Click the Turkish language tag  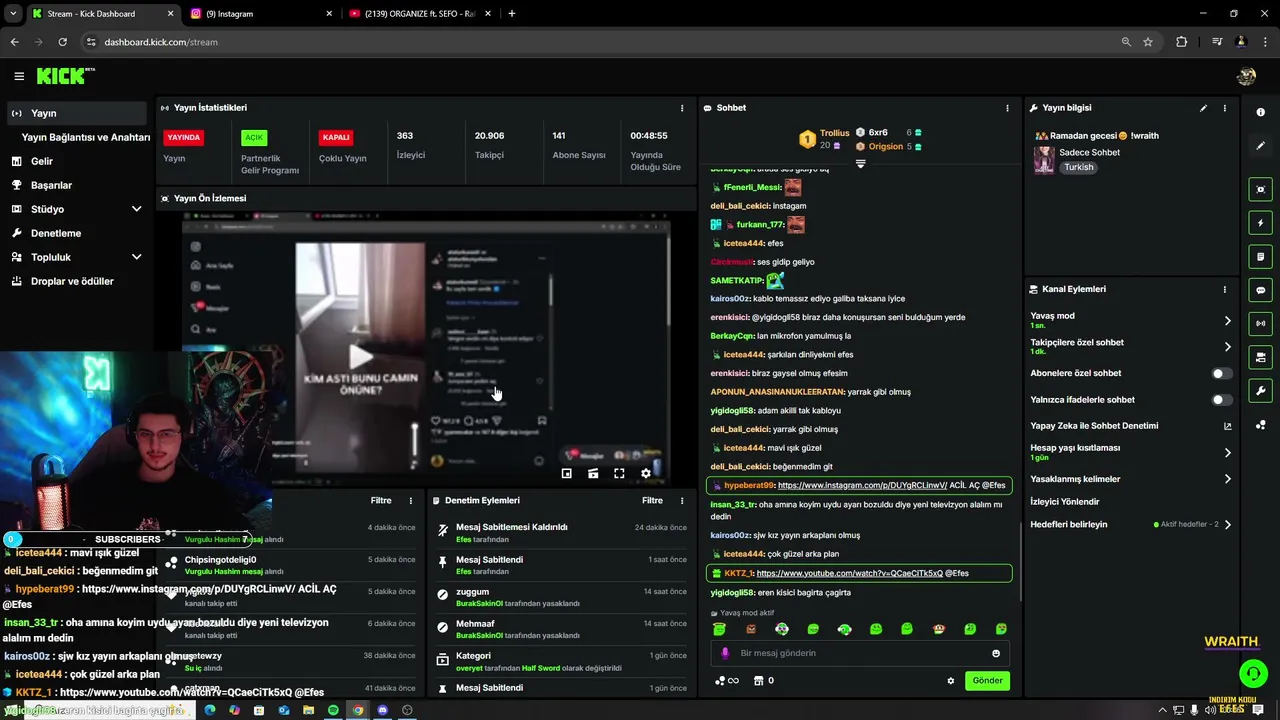coord(1079,167)
